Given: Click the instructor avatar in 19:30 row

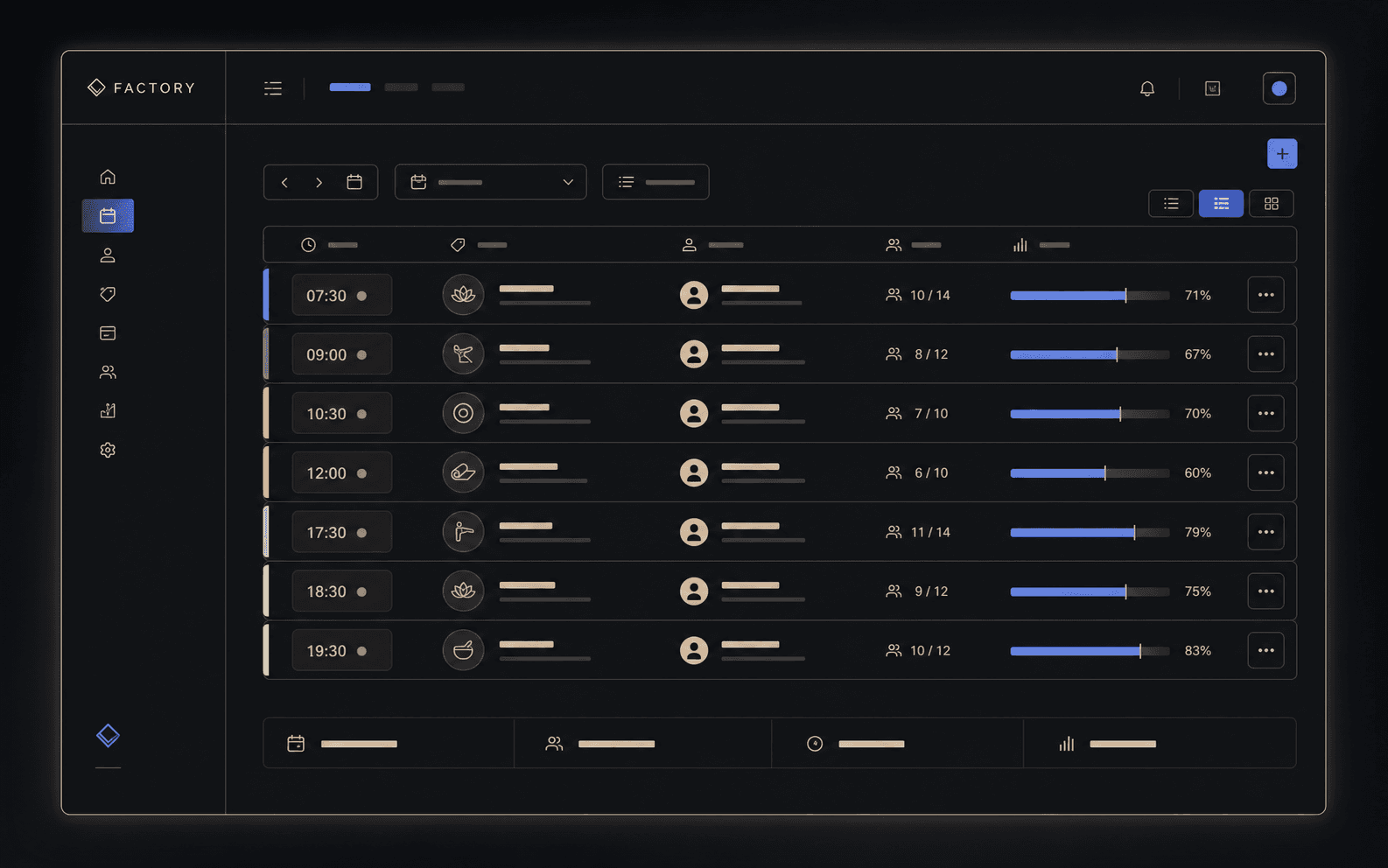Looking at the screenshot, I should coord(694,650).
